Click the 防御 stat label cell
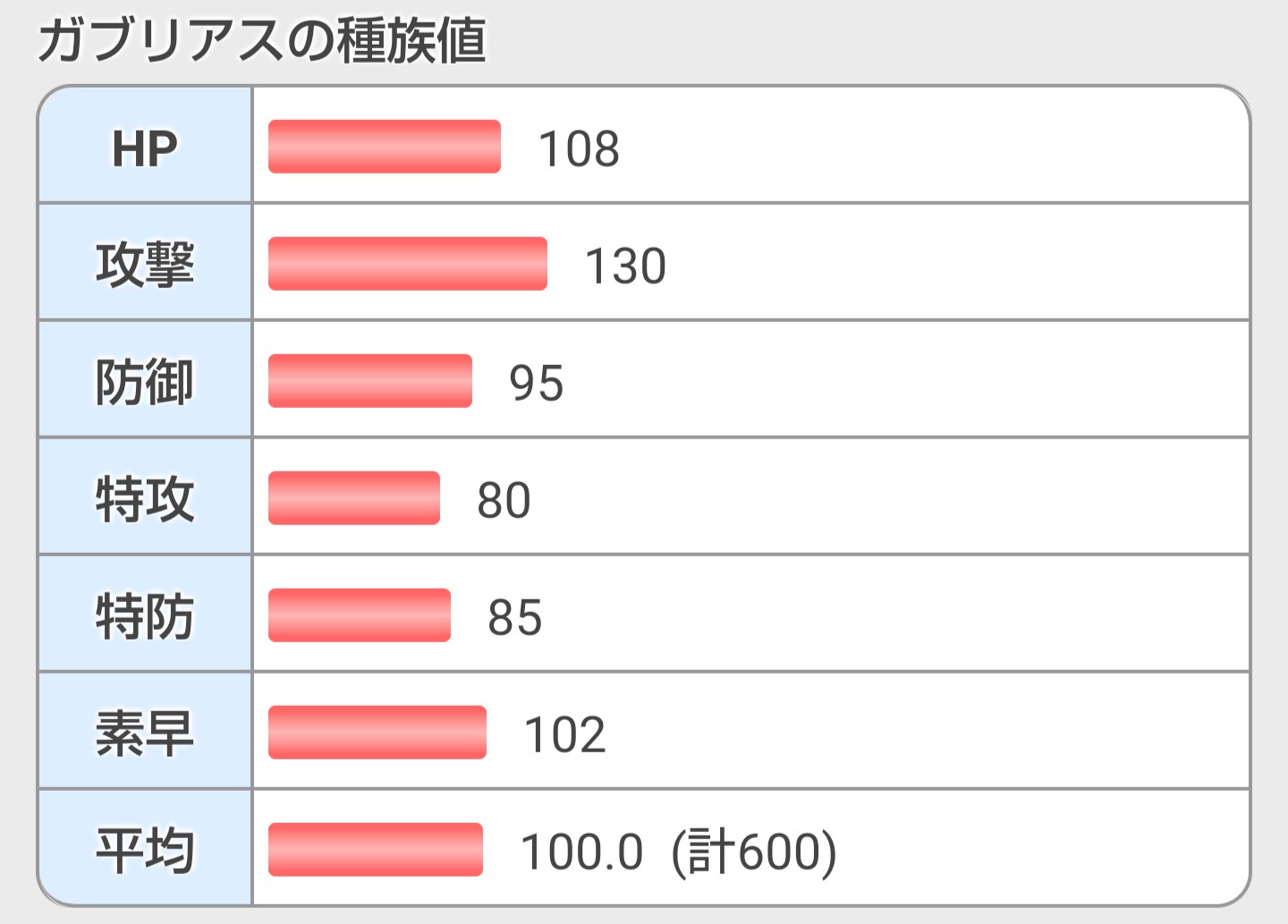 pos(145,379)
